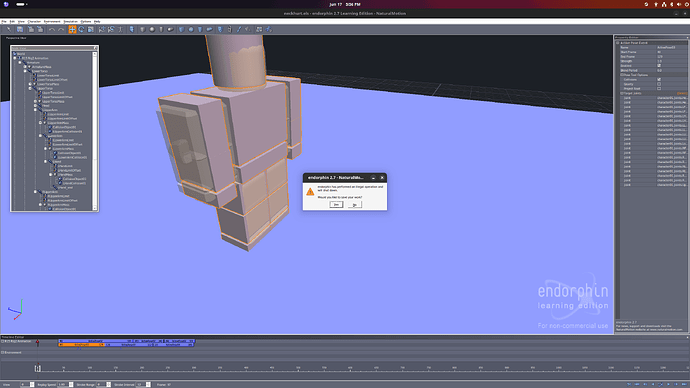The width and height of the screenshot is (690, 388).
Task: Open the View menu
Action: coord(21,21)
